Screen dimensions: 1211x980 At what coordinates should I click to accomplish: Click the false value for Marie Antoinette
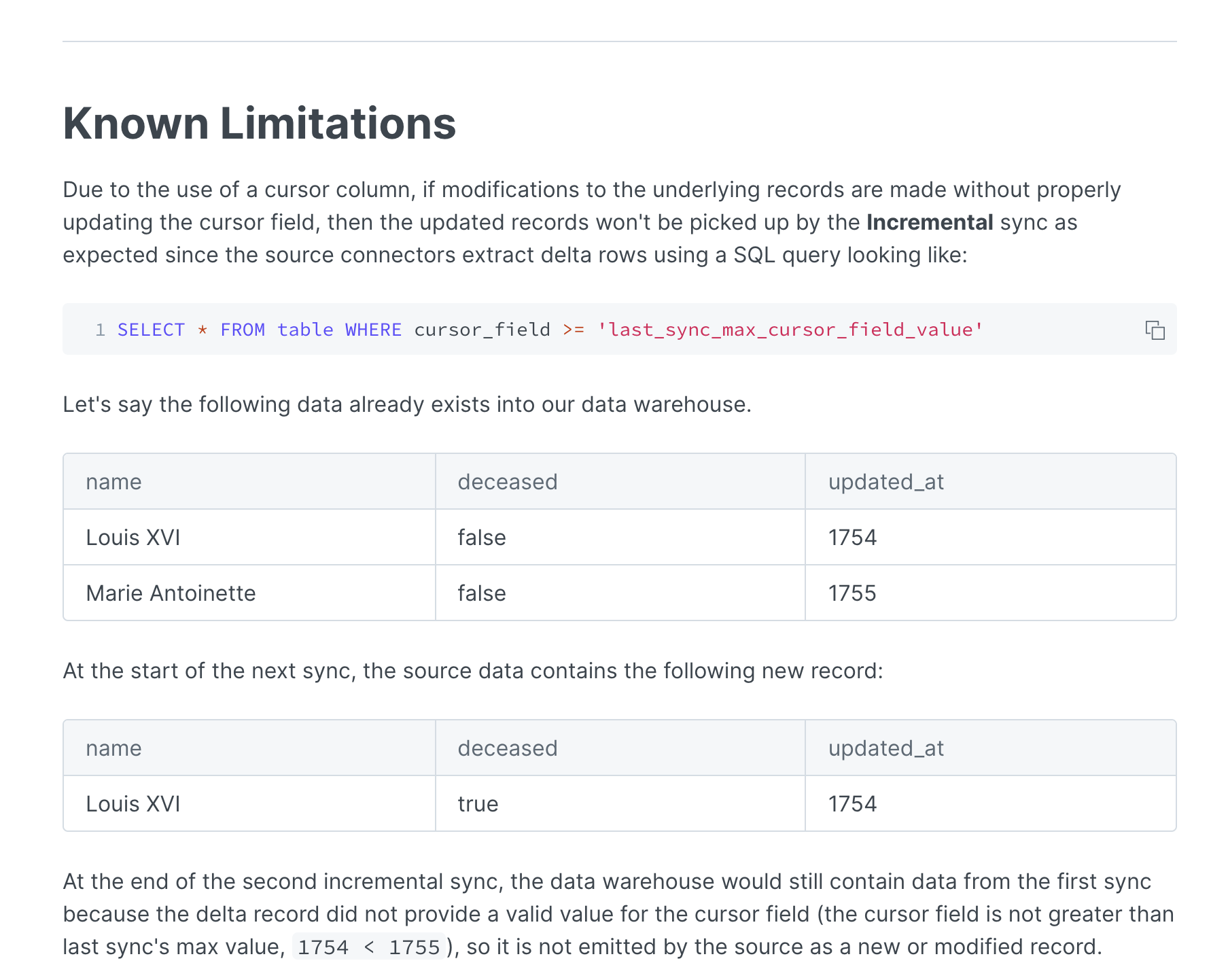click(481, 593)
